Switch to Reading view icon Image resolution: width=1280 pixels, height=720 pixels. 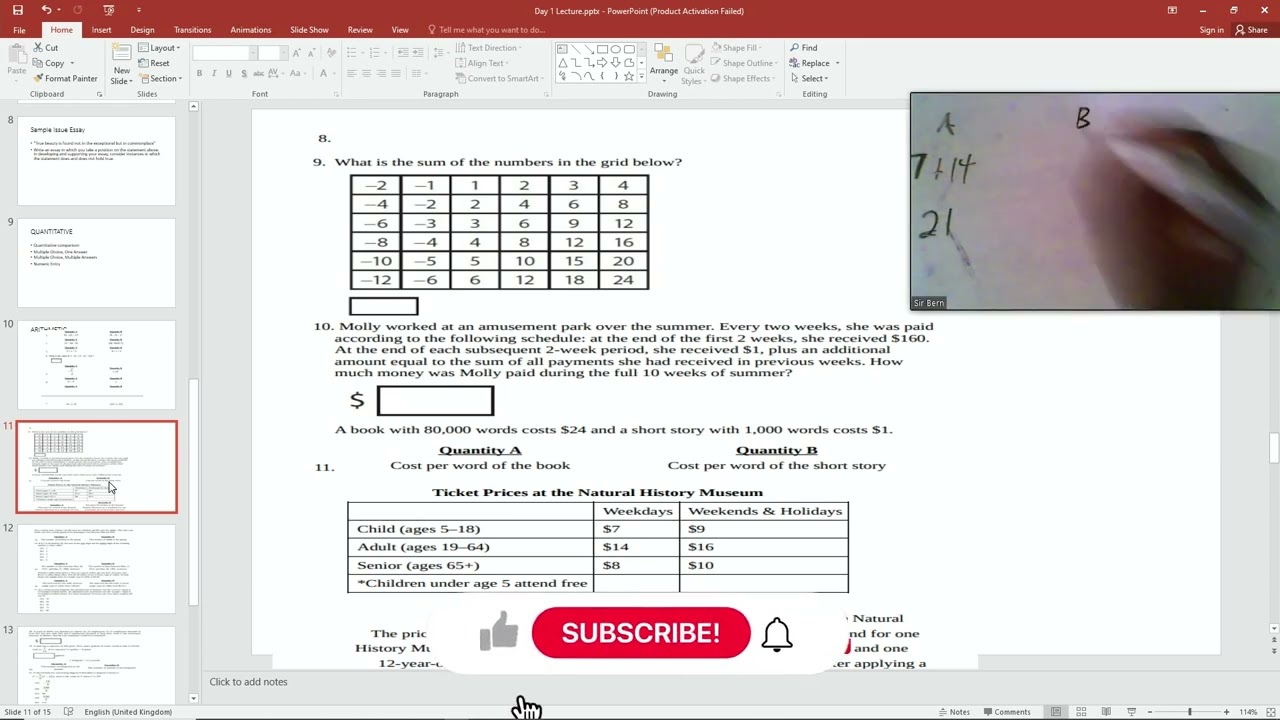point(1106,712)
